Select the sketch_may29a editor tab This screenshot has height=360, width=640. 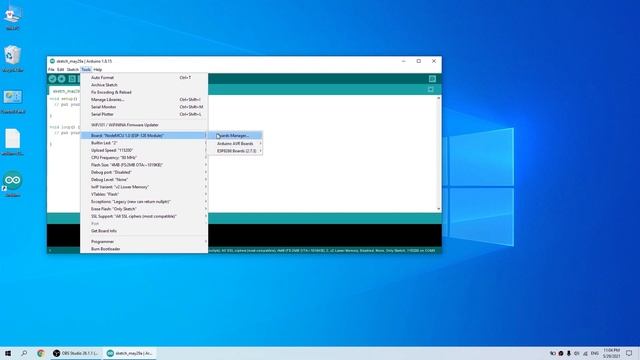(x=65, y=91)
